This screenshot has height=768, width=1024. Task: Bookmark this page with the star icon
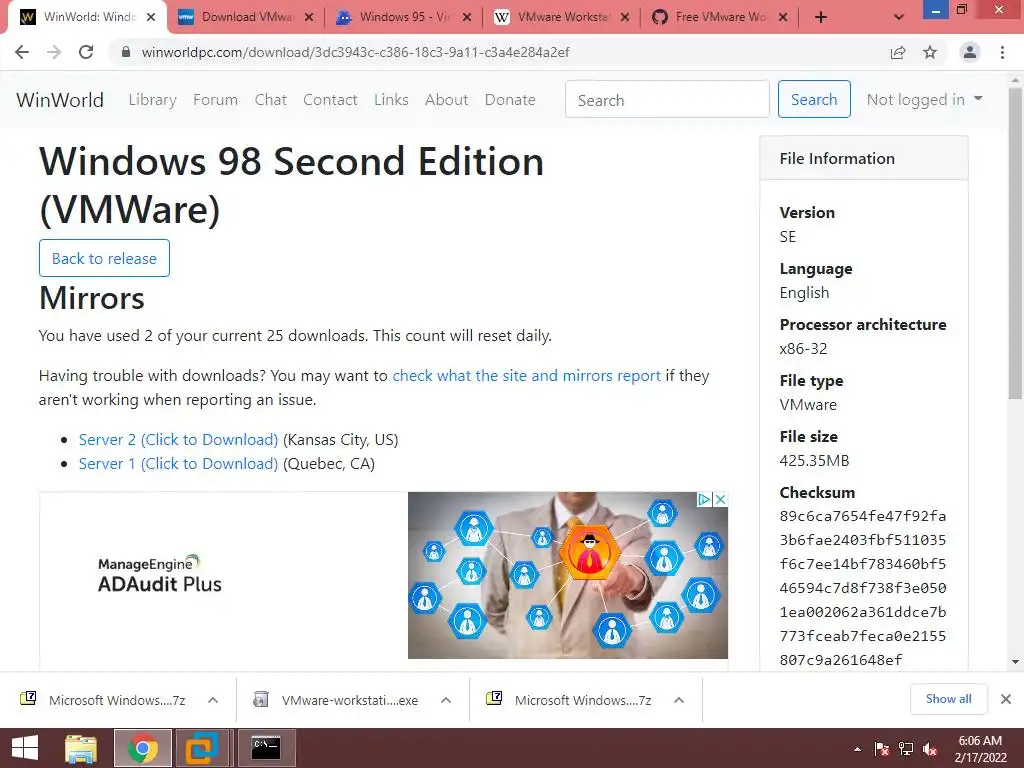(x=930, y=52)
